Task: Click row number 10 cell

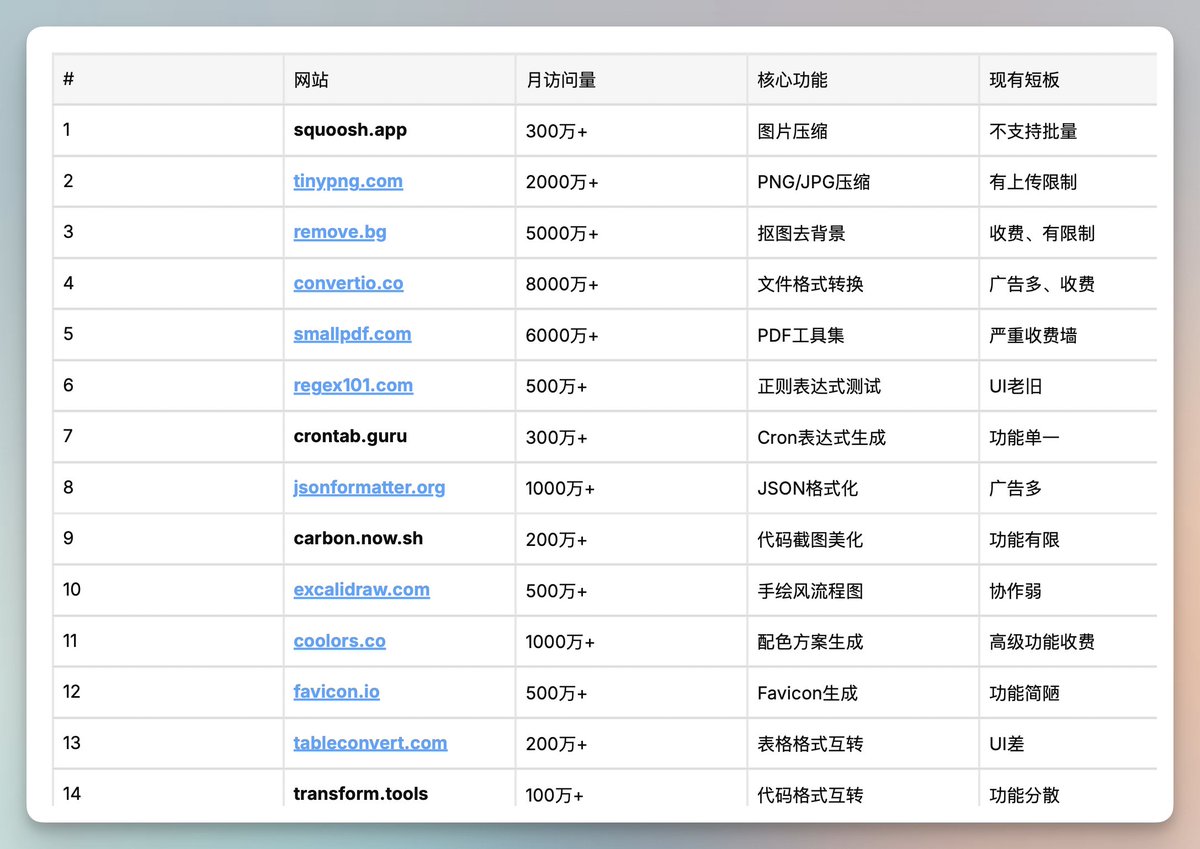Action: click(168, 590)
